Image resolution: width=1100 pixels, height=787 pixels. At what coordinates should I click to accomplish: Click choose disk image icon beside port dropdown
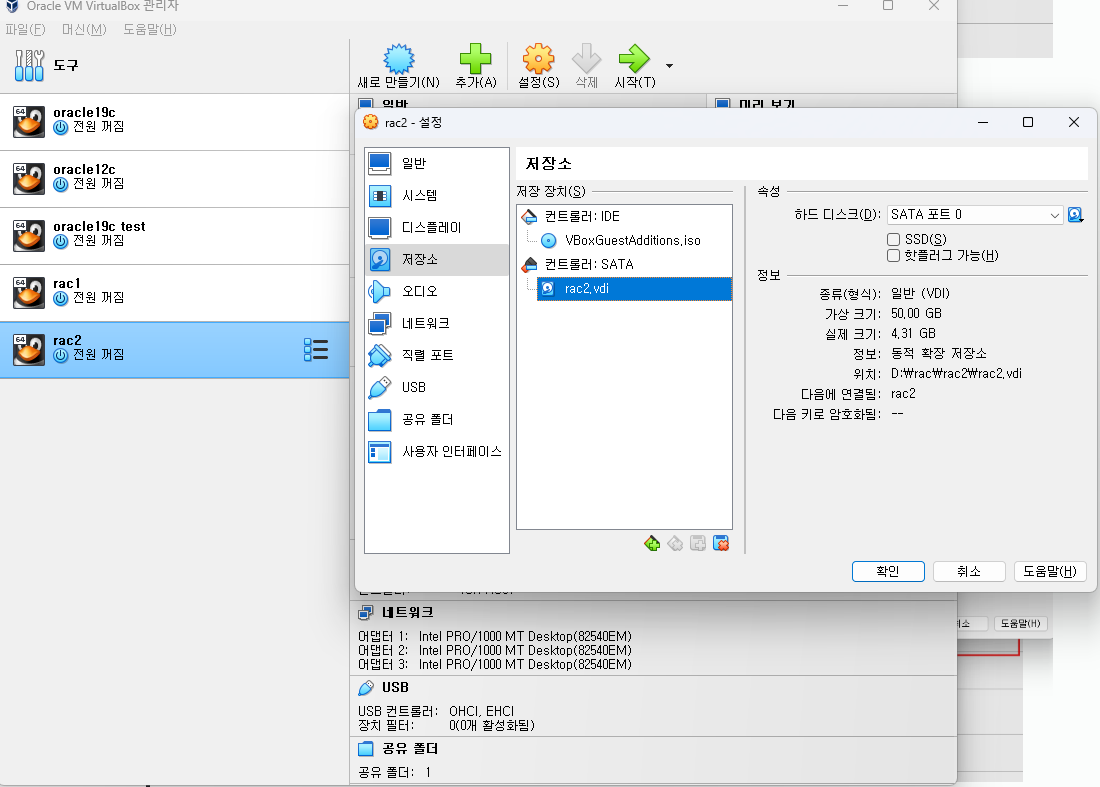(x=1075, y=215)
